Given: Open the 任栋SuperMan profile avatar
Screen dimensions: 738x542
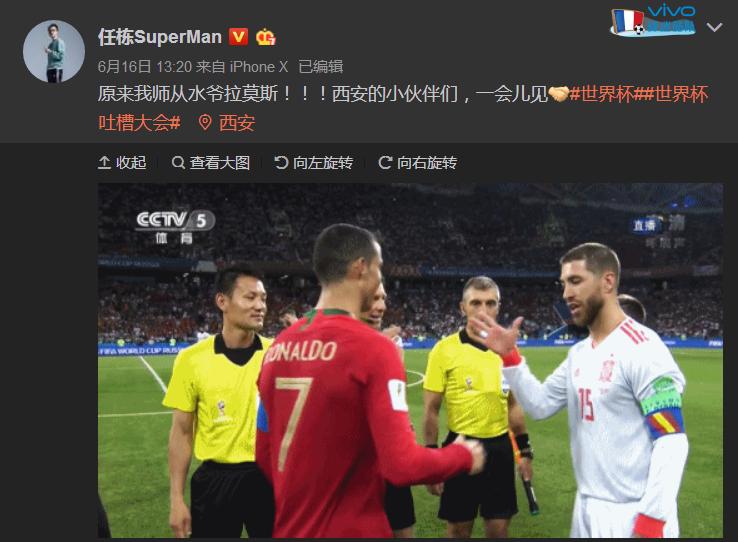Looking at the screenshot, I should (x=54, y=51).
